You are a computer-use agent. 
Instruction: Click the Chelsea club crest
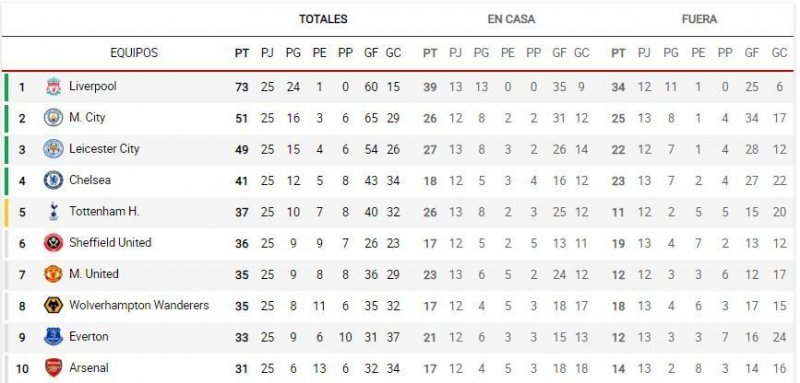click(x=54, y=180)
